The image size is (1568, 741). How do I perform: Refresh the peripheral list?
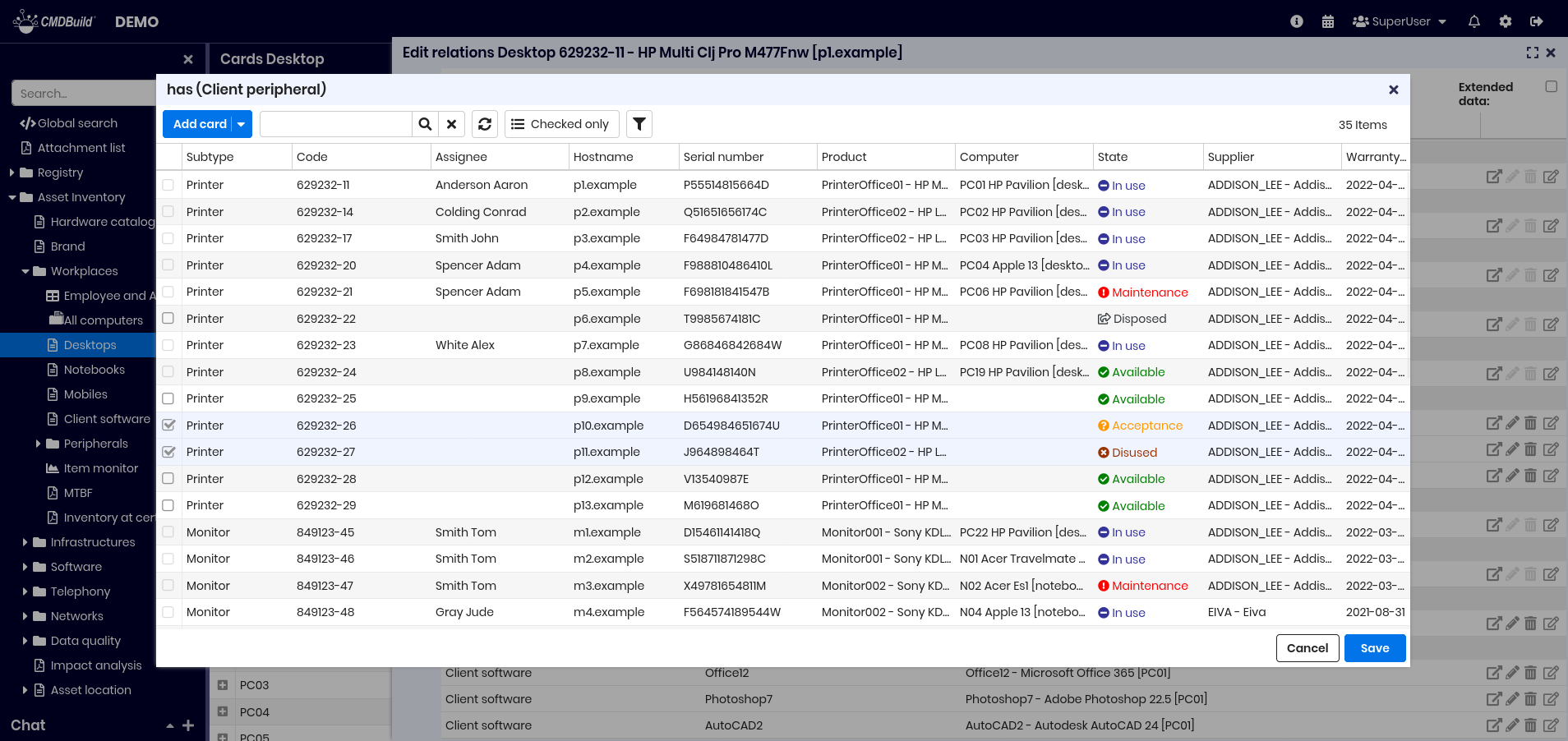point(485,124)
